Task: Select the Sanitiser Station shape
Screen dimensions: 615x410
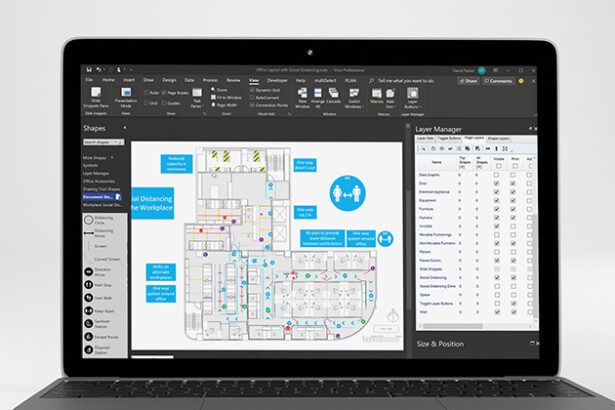Action: click(97, 324)
